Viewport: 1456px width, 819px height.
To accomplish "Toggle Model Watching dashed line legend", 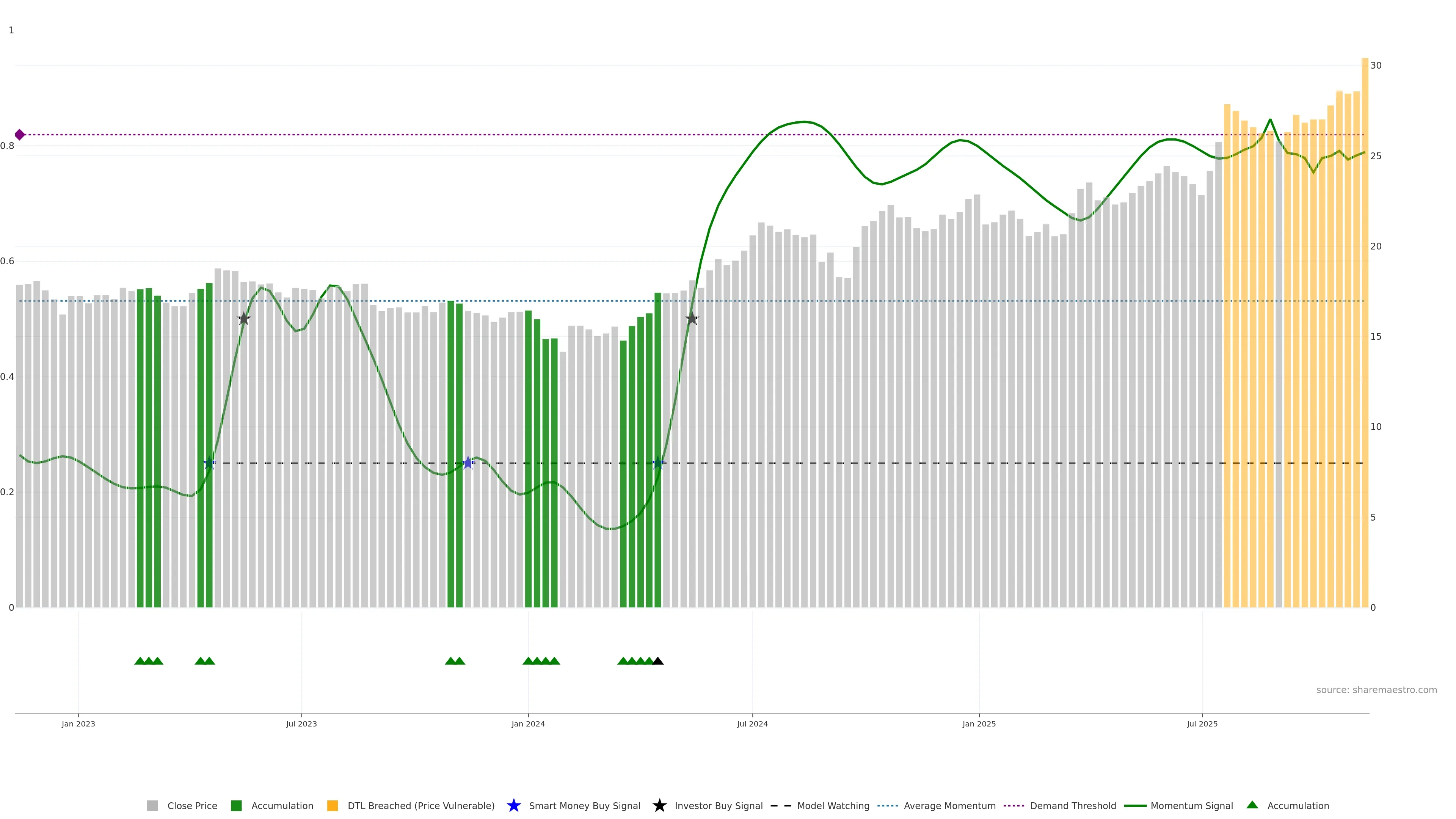I will (833, 805).
